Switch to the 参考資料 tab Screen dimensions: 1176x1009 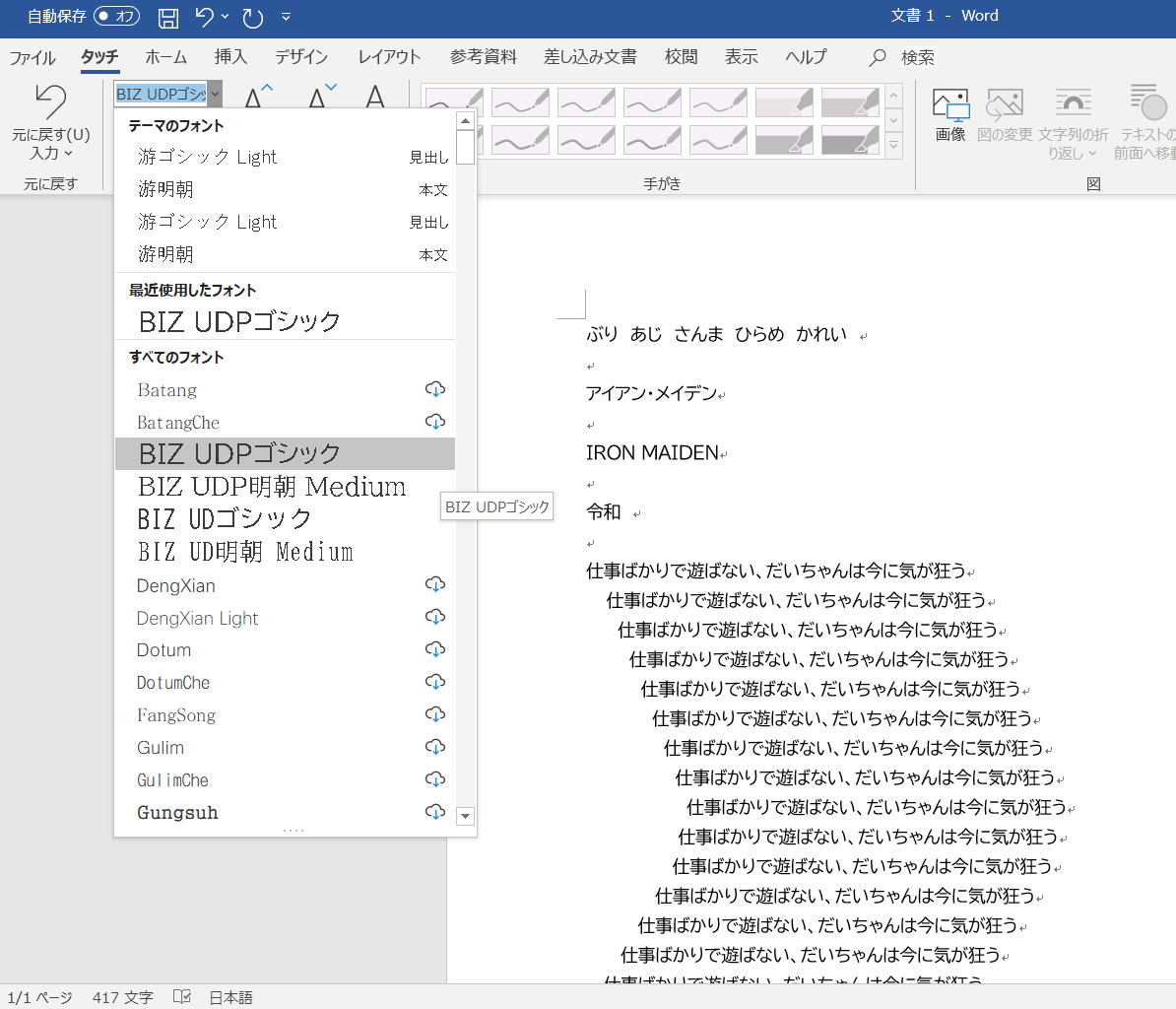(x=483, y=57)
